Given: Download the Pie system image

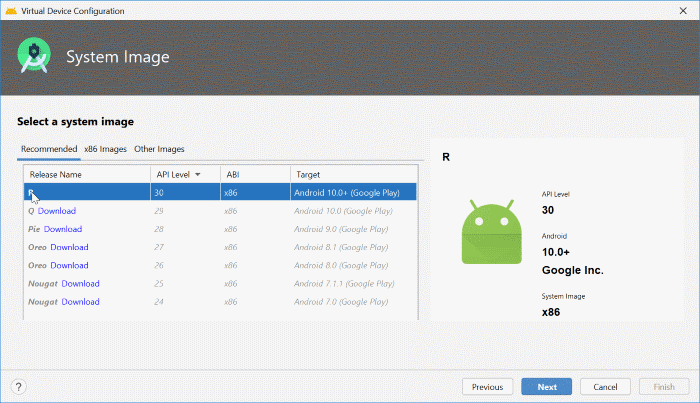Looking at the screenshot, I should tap(63, 229).
